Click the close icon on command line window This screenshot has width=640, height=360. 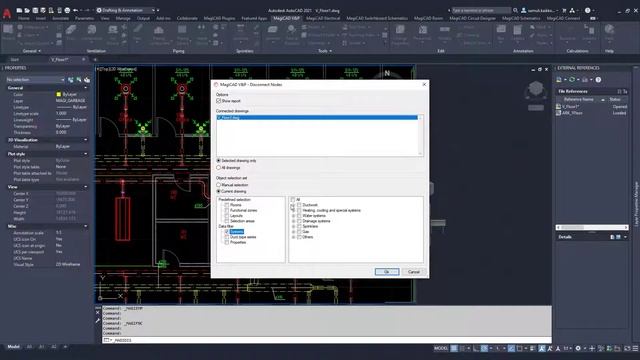[x=98, y=313]
